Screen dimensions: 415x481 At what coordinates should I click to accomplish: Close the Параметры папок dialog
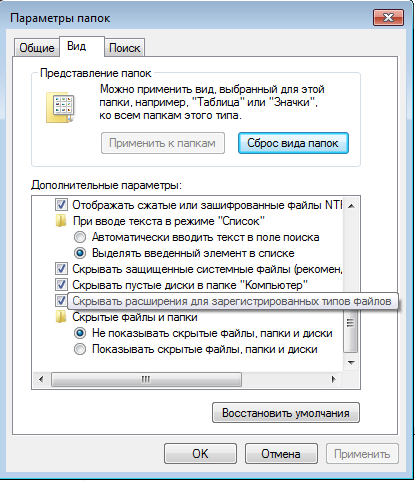(388, 17)
